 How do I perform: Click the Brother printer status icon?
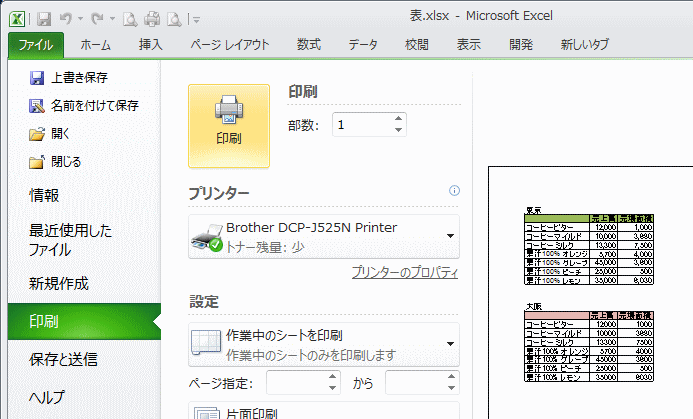coord(207,237)
